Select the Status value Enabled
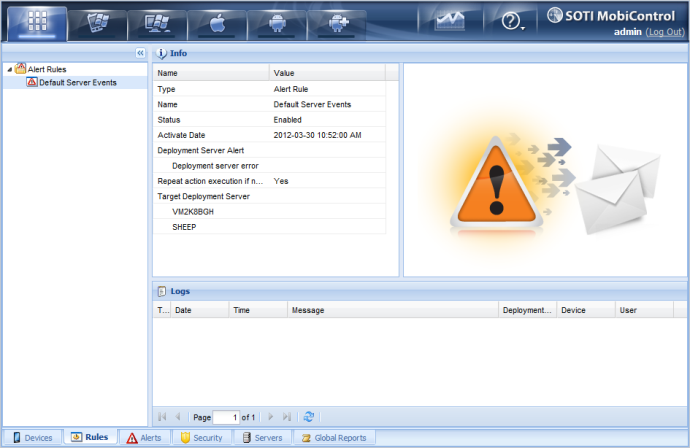 287,120
